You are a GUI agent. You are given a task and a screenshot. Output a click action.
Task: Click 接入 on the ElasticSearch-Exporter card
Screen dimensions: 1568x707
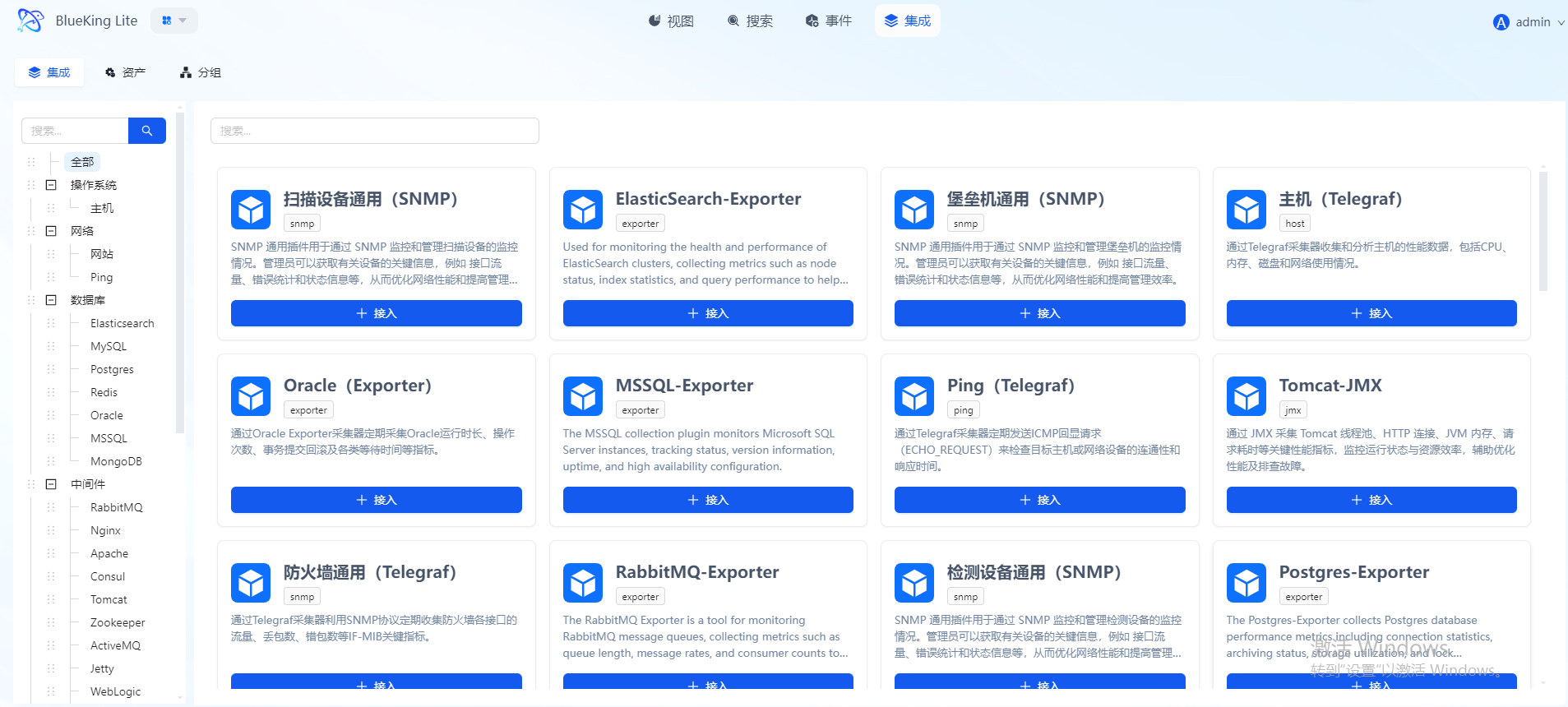[708, 313]
